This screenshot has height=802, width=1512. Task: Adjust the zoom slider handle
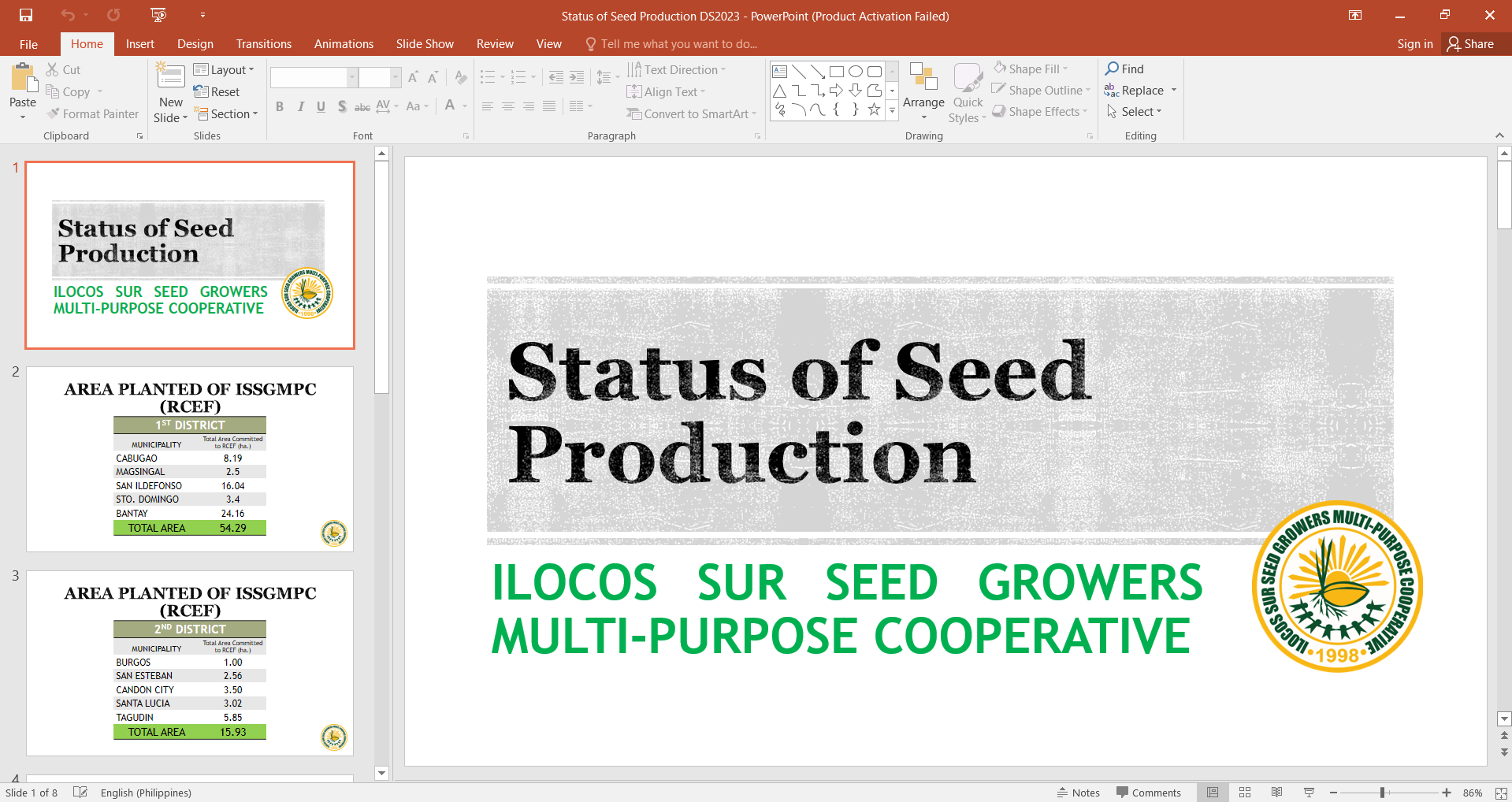click(1383, 793)
